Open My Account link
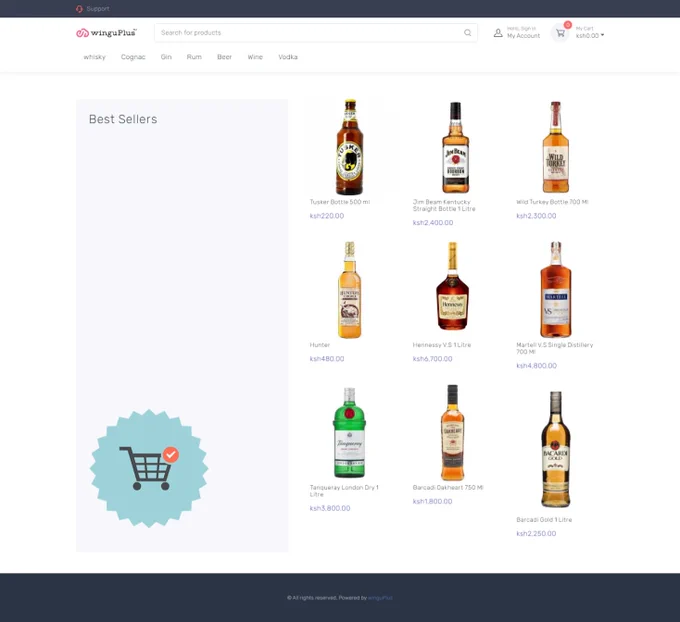The height and width of the screenshot is (622, 680). pyautogui.click(x=523, y=36)
